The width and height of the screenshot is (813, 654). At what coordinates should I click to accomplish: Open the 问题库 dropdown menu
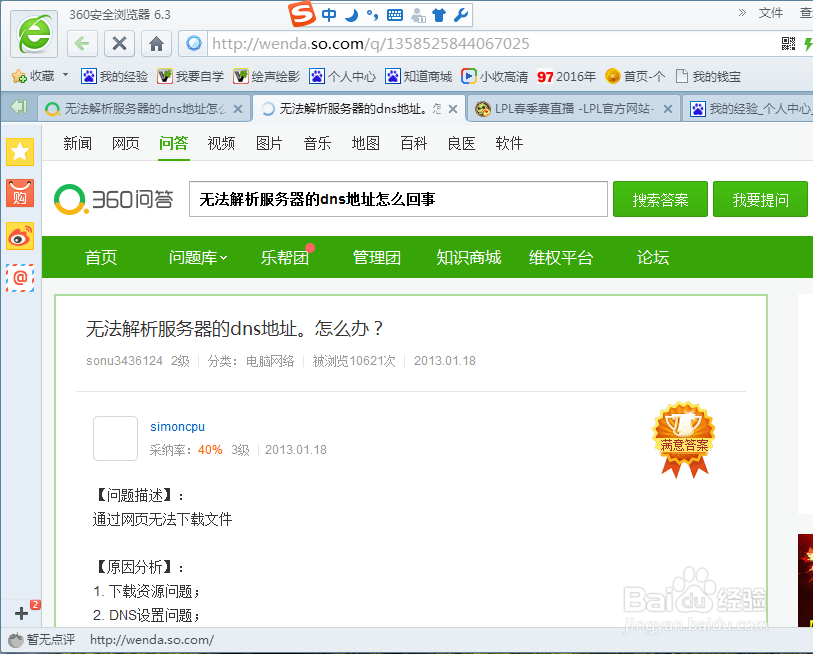(x=197, y=257)
